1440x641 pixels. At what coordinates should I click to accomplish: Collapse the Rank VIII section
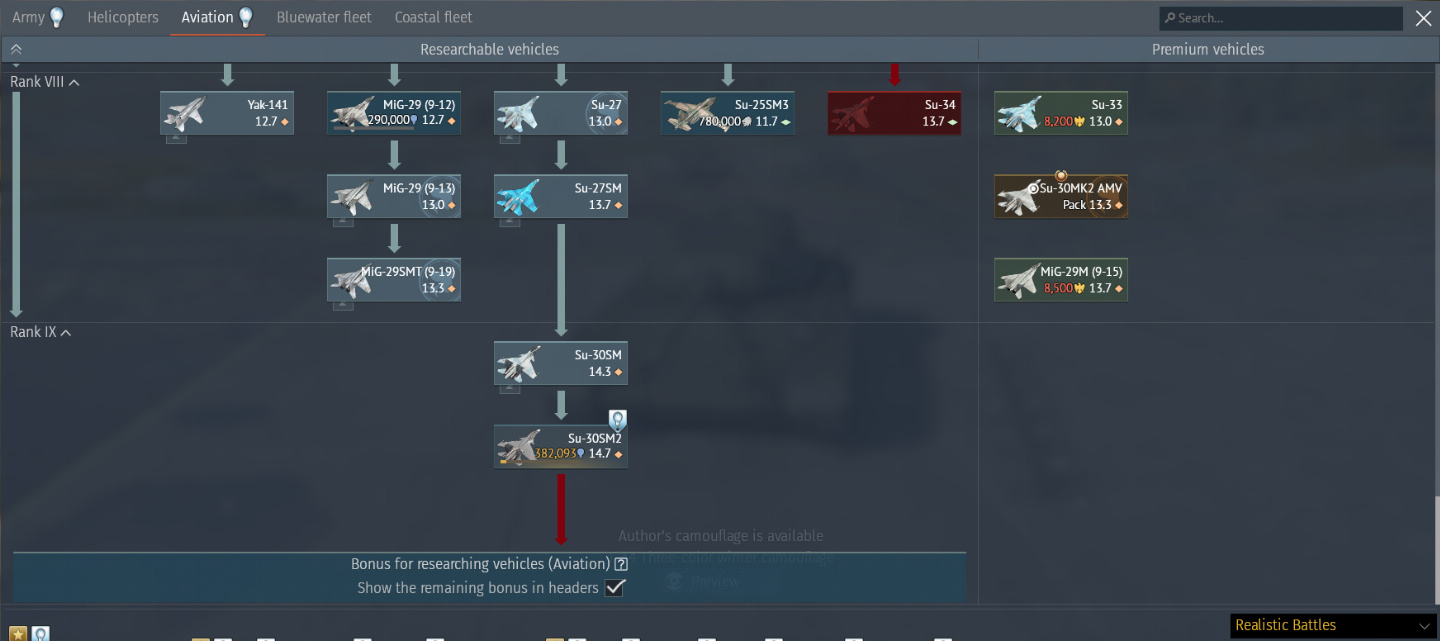click(45, 81)
